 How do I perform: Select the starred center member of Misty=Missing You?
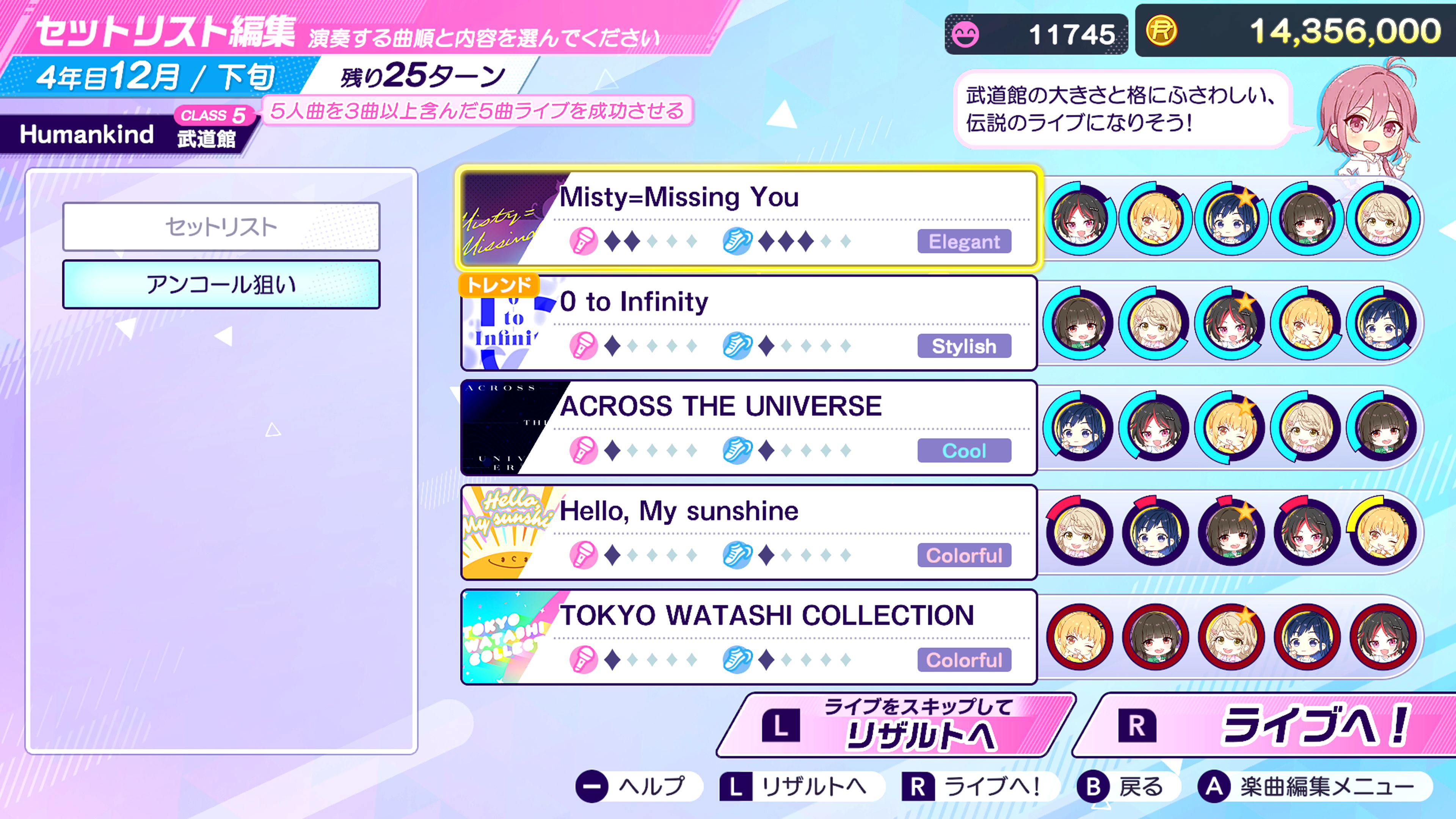tap(1231, 219)
